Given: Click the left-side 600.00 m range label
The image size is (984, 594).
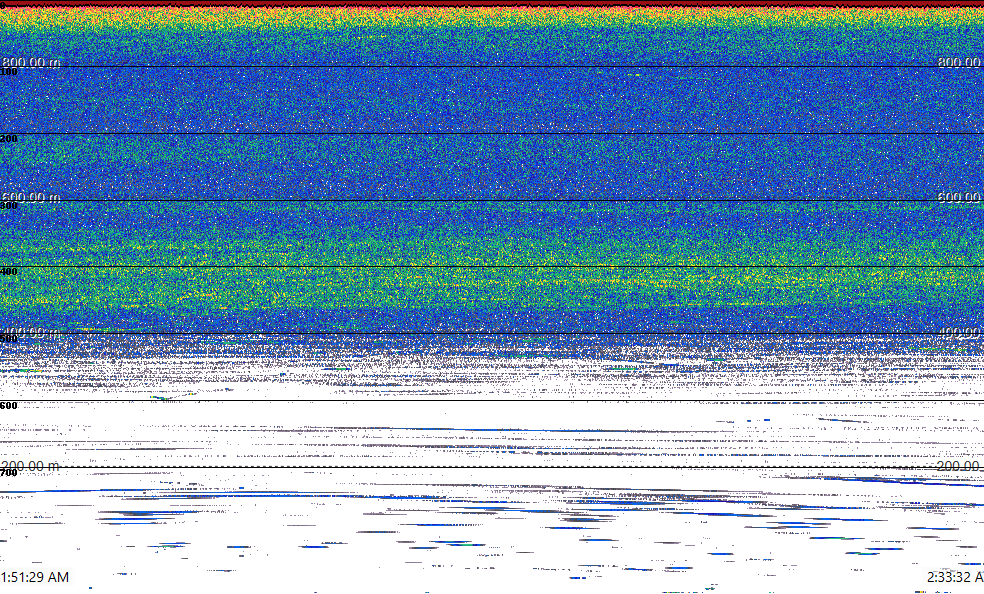Looking at the screenshot, I should (x=31, y=197).
